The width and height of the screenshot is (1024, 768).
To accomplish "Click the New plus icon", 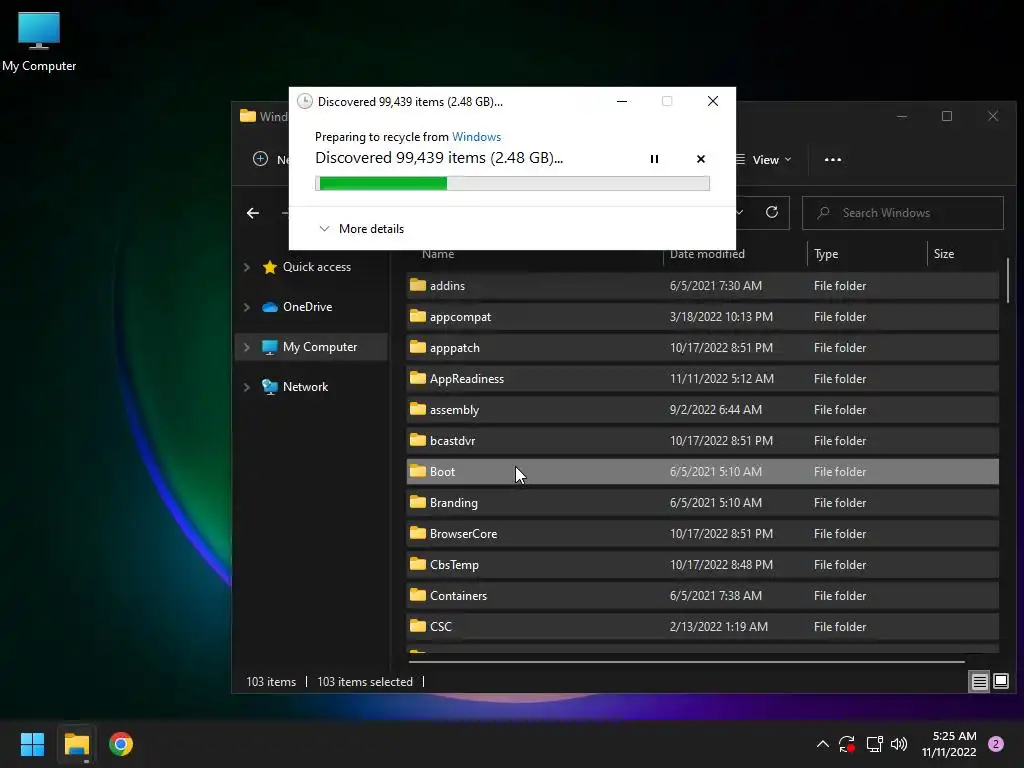I will (261, 159).
